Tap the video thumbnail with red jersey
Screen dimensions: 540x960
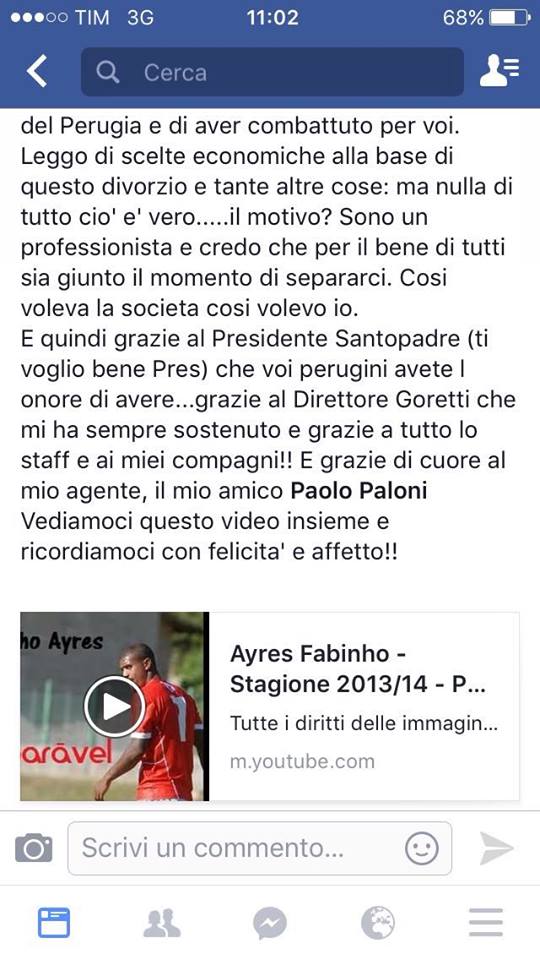click(114, 707)
